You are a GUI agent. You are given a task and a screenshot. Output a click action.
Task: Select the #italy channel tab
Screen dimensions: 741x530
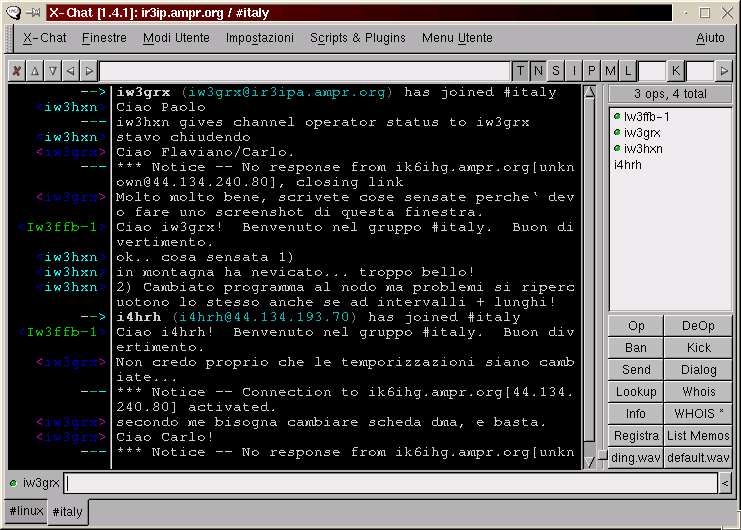68,512
